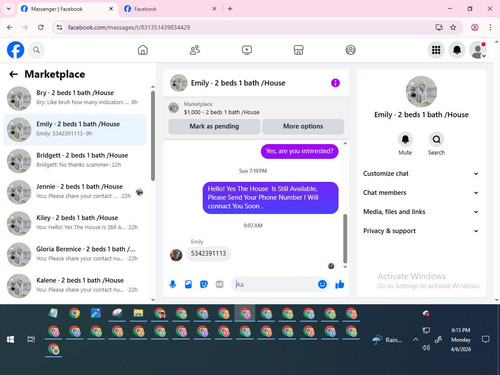Click the chat header title Emily - 2 beds
Screen dimensions: 500x375
click(x=238, y=83)
